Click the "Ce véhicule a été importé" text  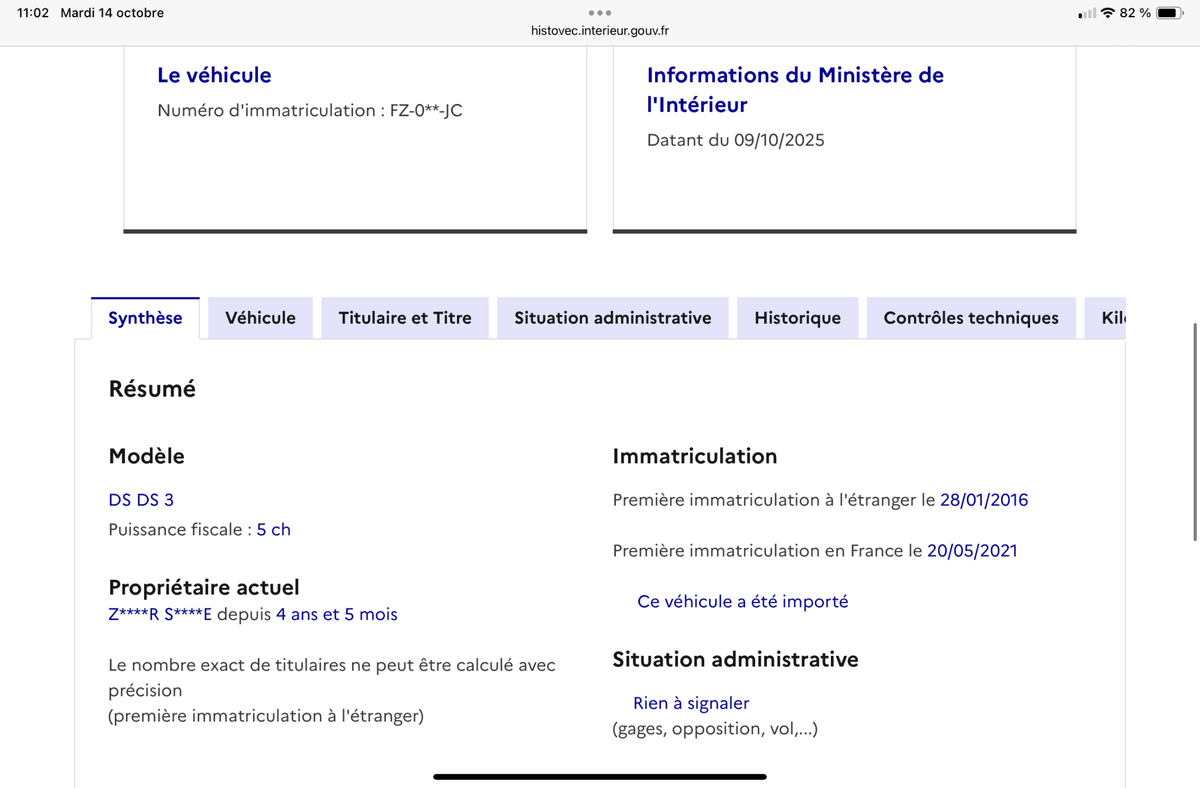[x=742, y=602]
